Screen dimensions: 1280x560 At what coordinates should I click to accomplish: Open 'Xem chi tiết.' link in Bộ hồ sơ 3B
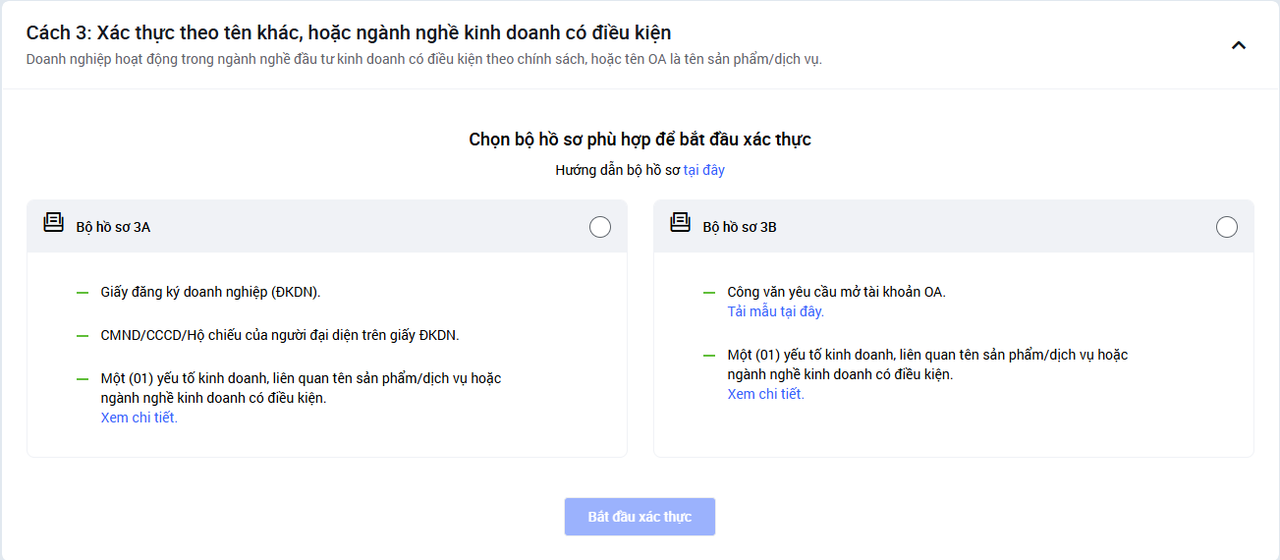click(x=765, y=394)
